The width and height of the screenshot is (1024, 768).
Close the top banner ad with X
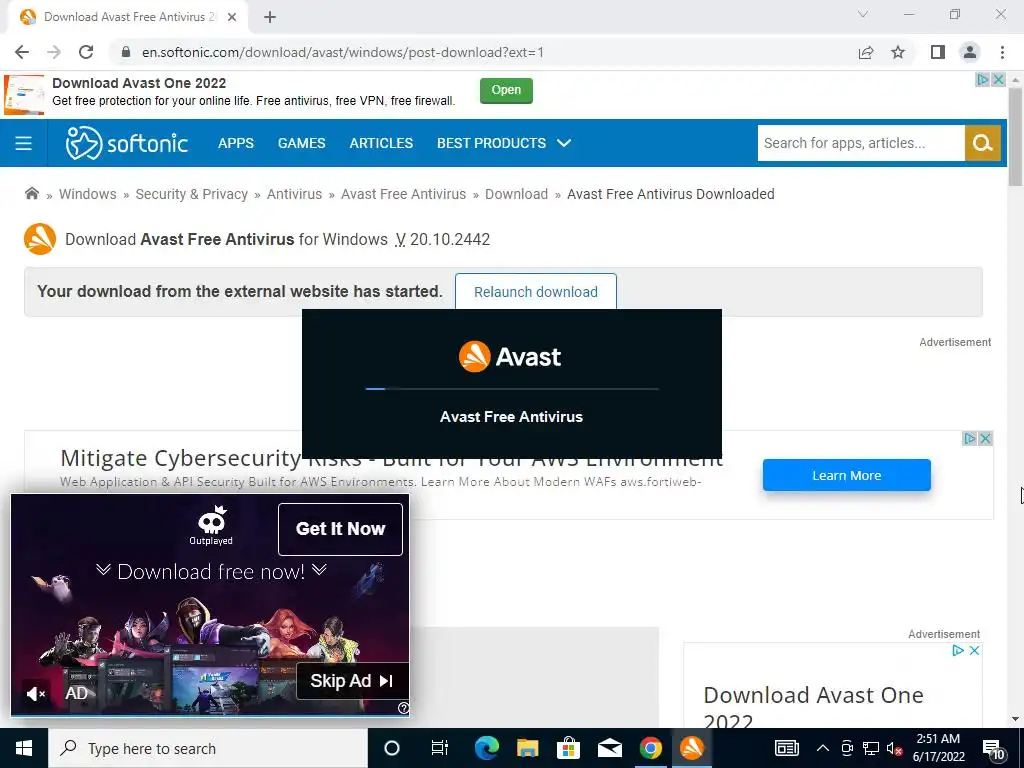(x=998, y=80)
